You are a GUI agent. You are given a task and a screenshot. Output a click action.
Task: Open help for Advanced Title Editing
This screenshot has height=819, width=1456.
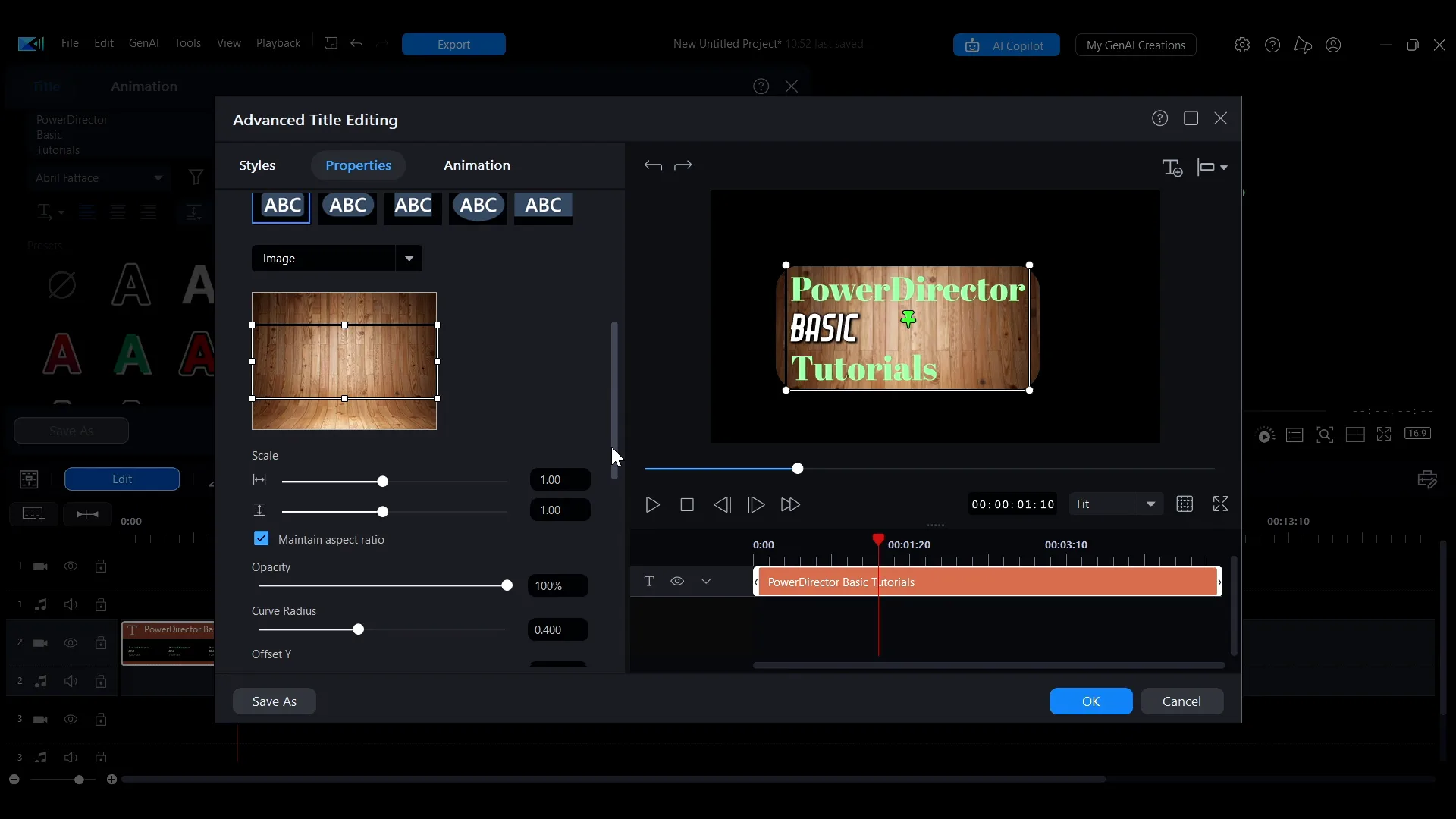click(1159, 118)
